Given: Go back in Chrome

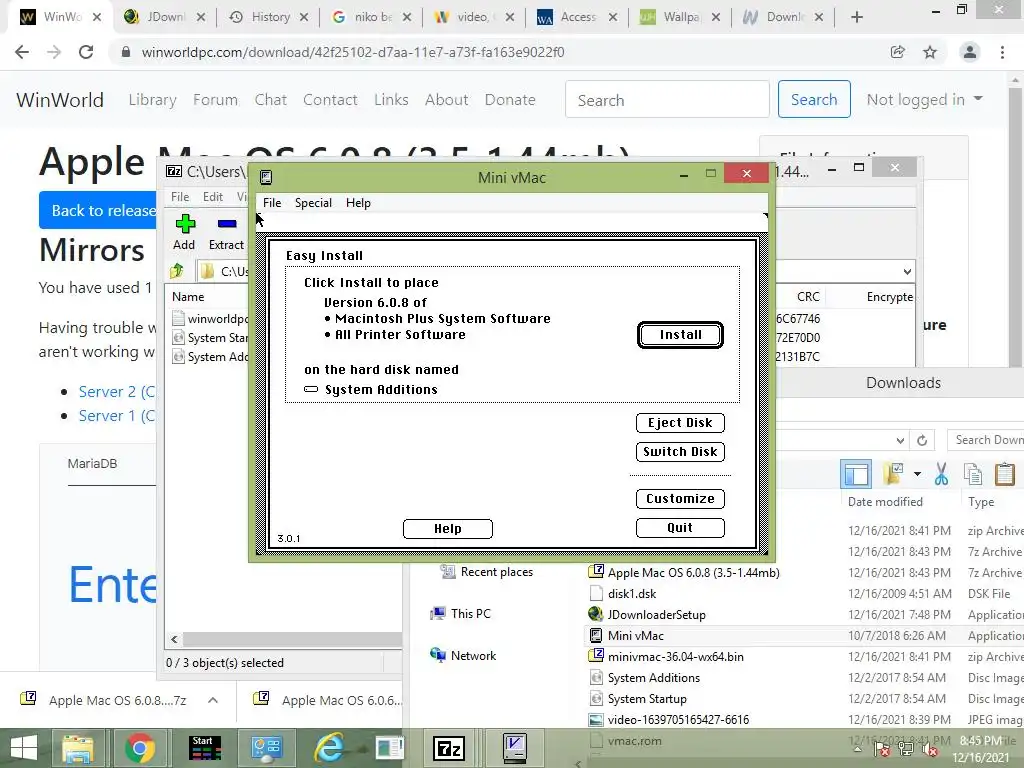Looking at the screenshot, I should [x=22, y=52].
